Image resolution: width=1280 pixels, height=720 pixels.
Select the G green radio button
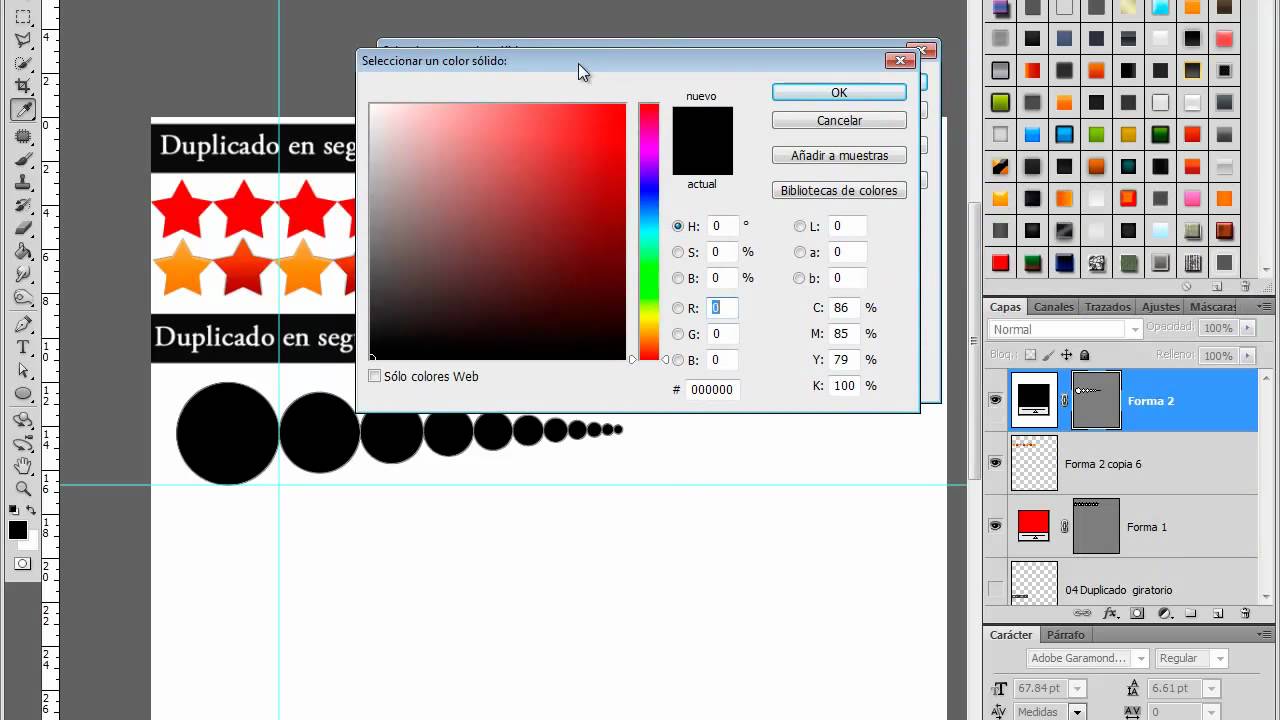pos(678,335)
